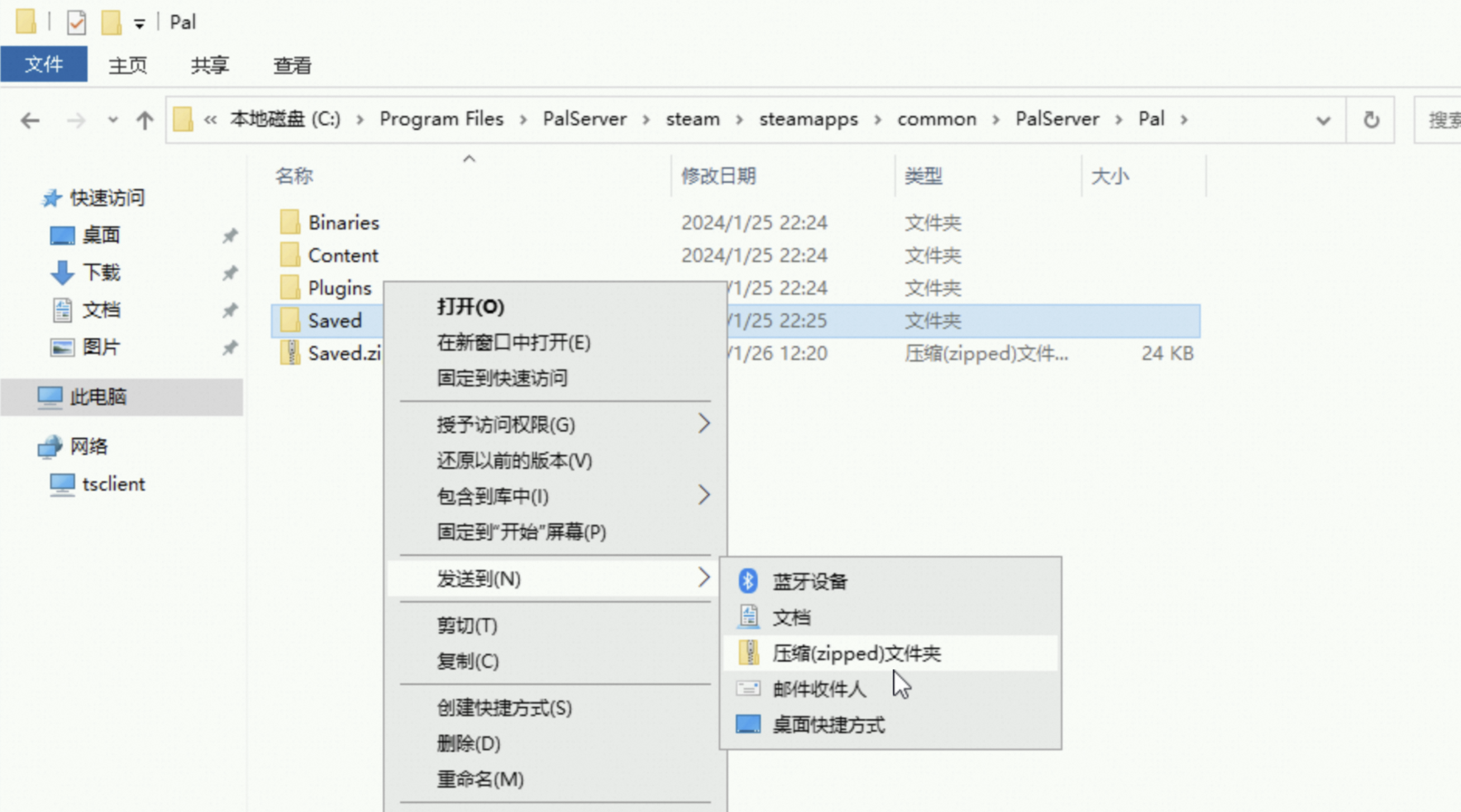
Task: Select This PC (此电脑) in navigation pane
Action: pyautogui.click(x=98, y=397)
